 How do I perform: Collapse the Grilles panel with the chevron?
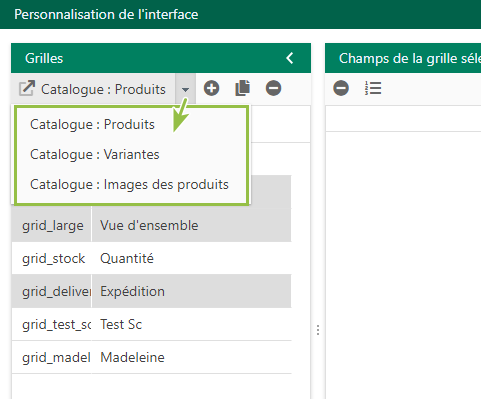click(290, 58)
